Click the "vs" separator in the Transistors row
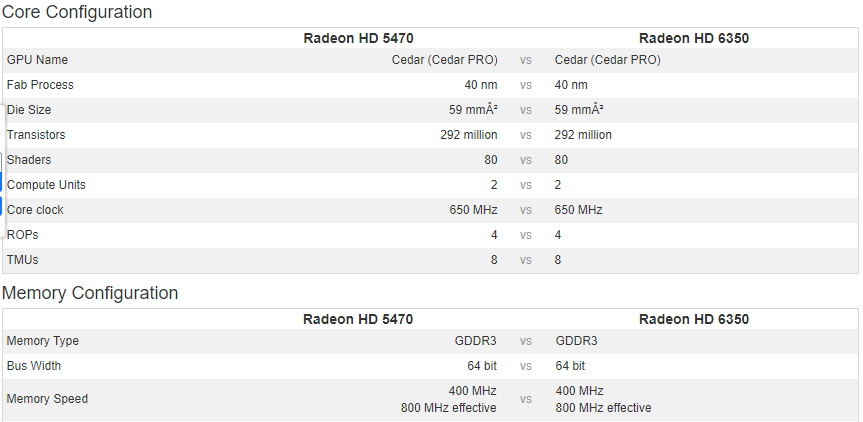Image resolution: width=863 pixels, height=422 pixels. pos(525,135)
